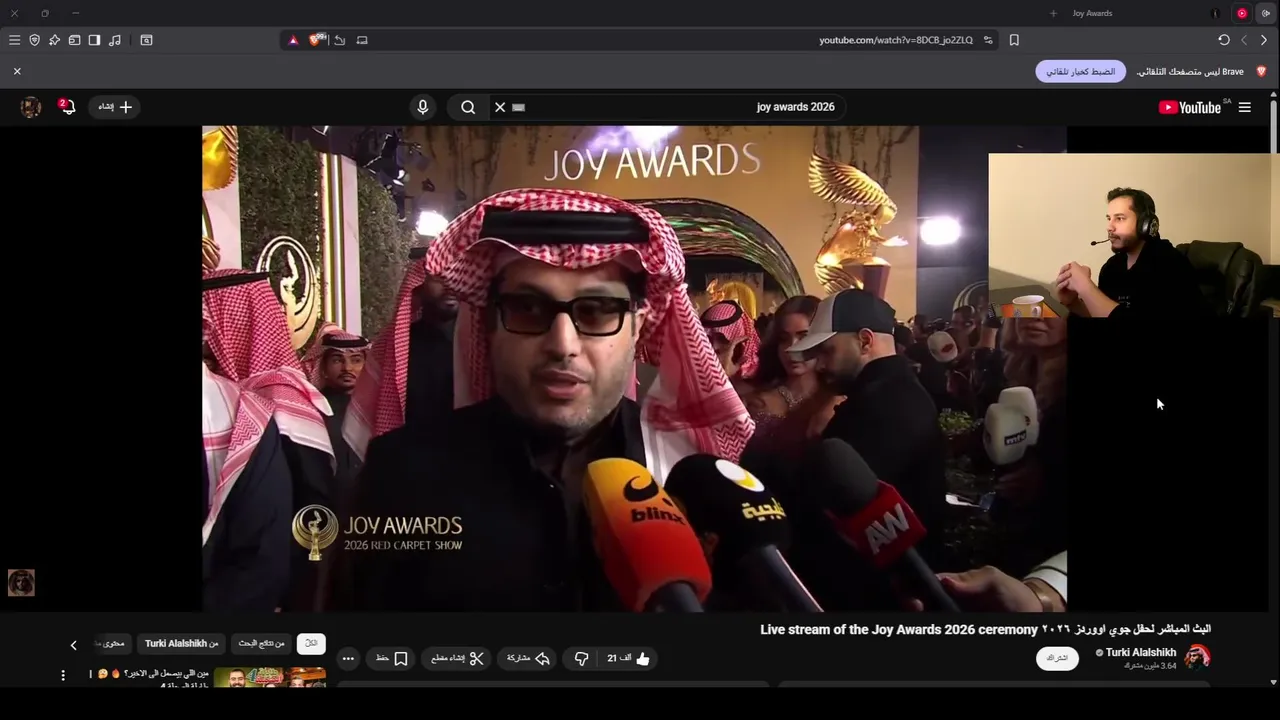1280x720 pixels.
Task: Click the share arrow icon in address bar
Action: tap(340, 40)
